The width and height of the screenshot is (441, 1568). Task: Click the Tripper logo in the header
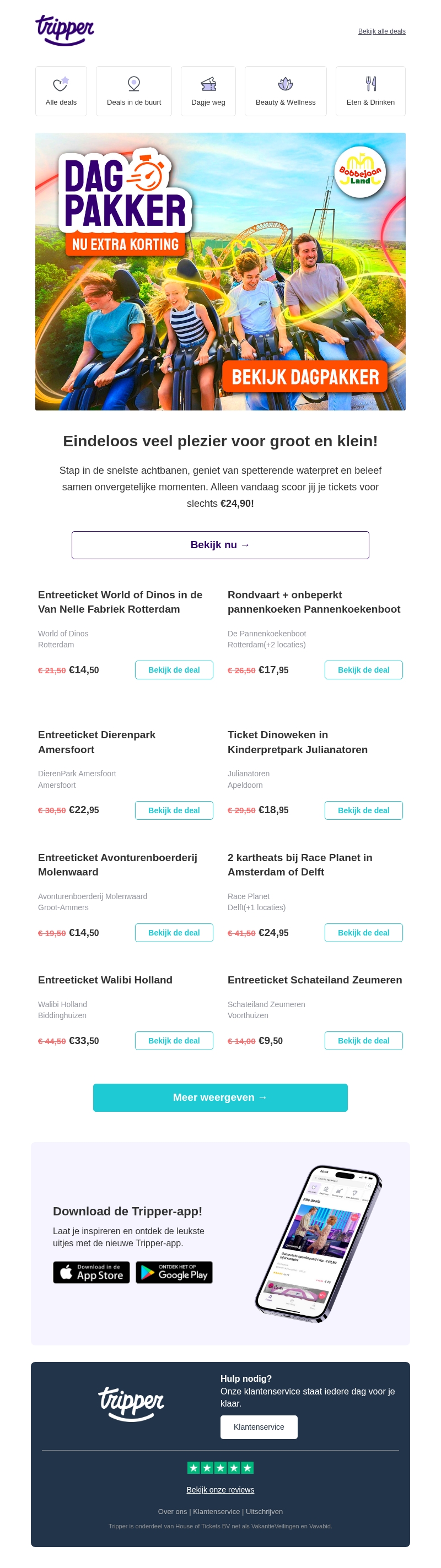click(x=64, y=30)
